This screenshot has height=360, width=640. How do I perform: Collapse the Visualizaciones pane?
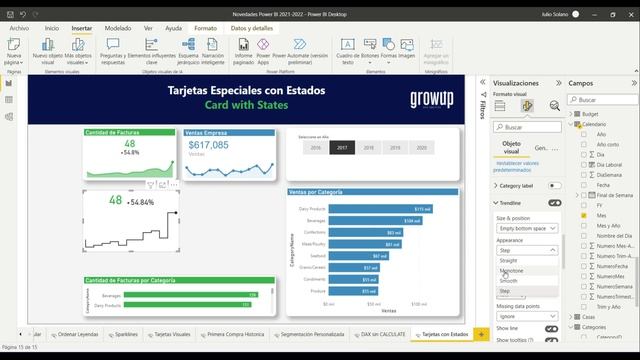pos(558,83)
